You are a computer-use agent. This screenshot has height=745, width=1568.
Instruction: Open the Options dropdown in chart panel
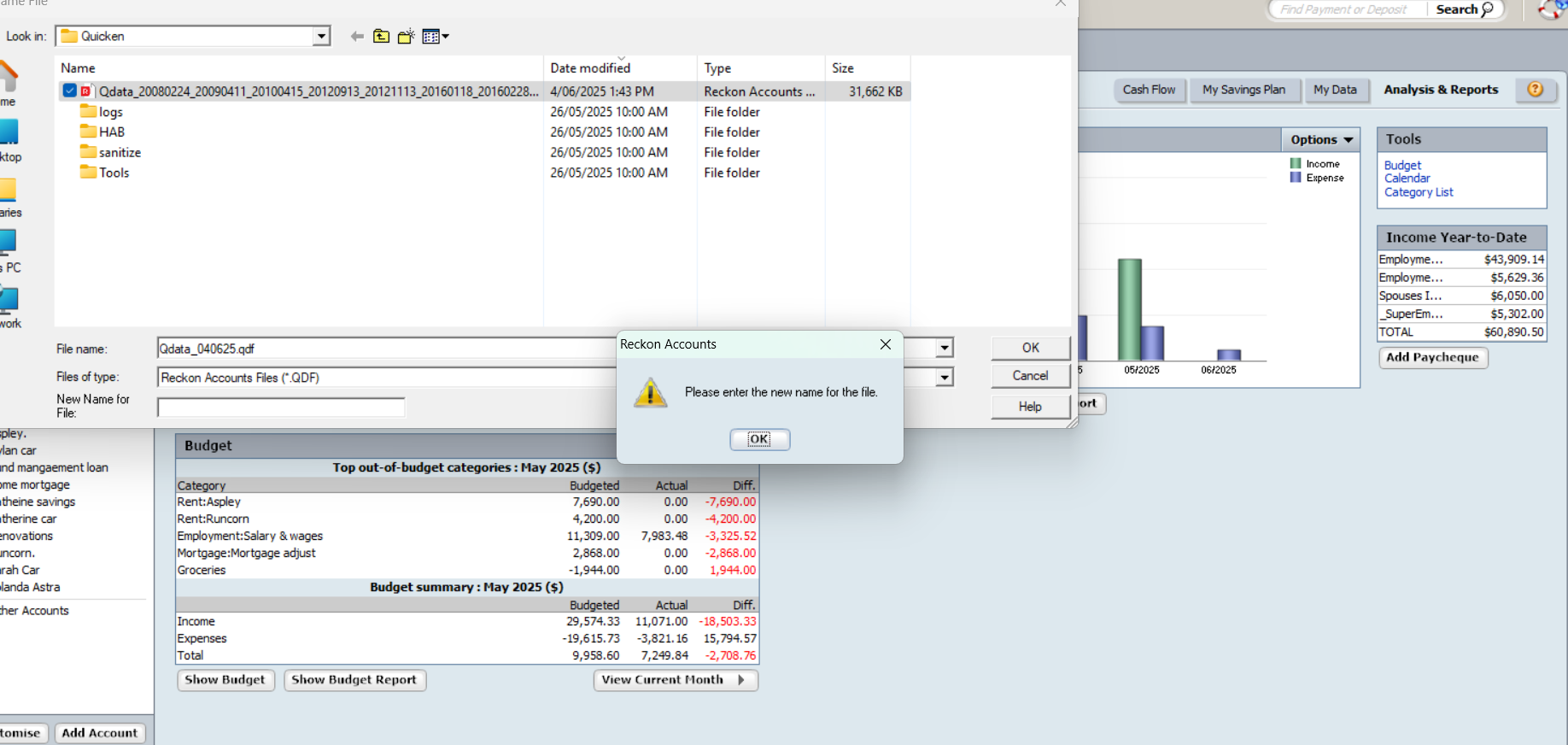click(1321, 139)
